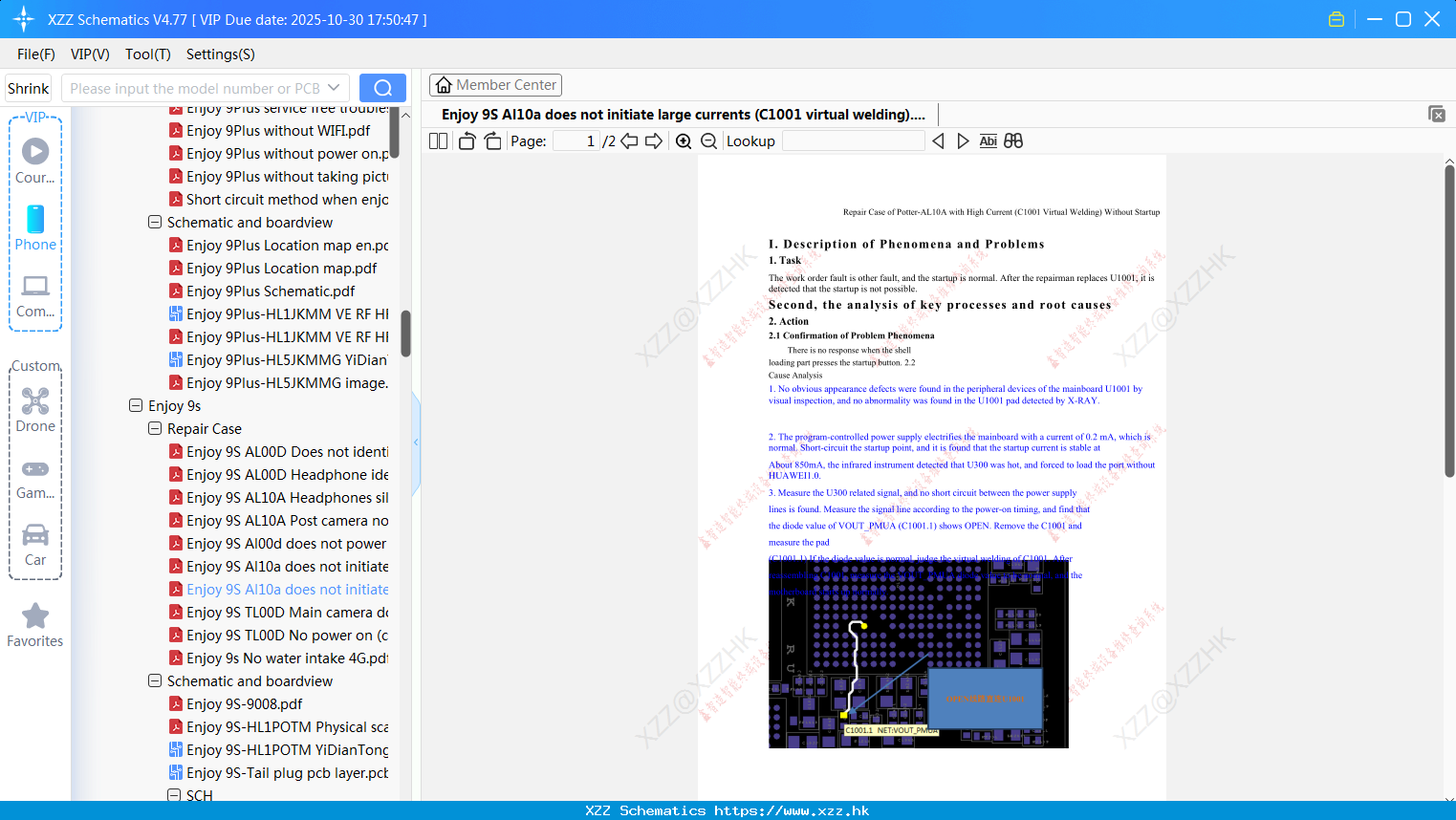Screen dimensions: 1456x820
Task: Close the open document tab icon
Action: pyautogui.click(x=1437, y=114)
